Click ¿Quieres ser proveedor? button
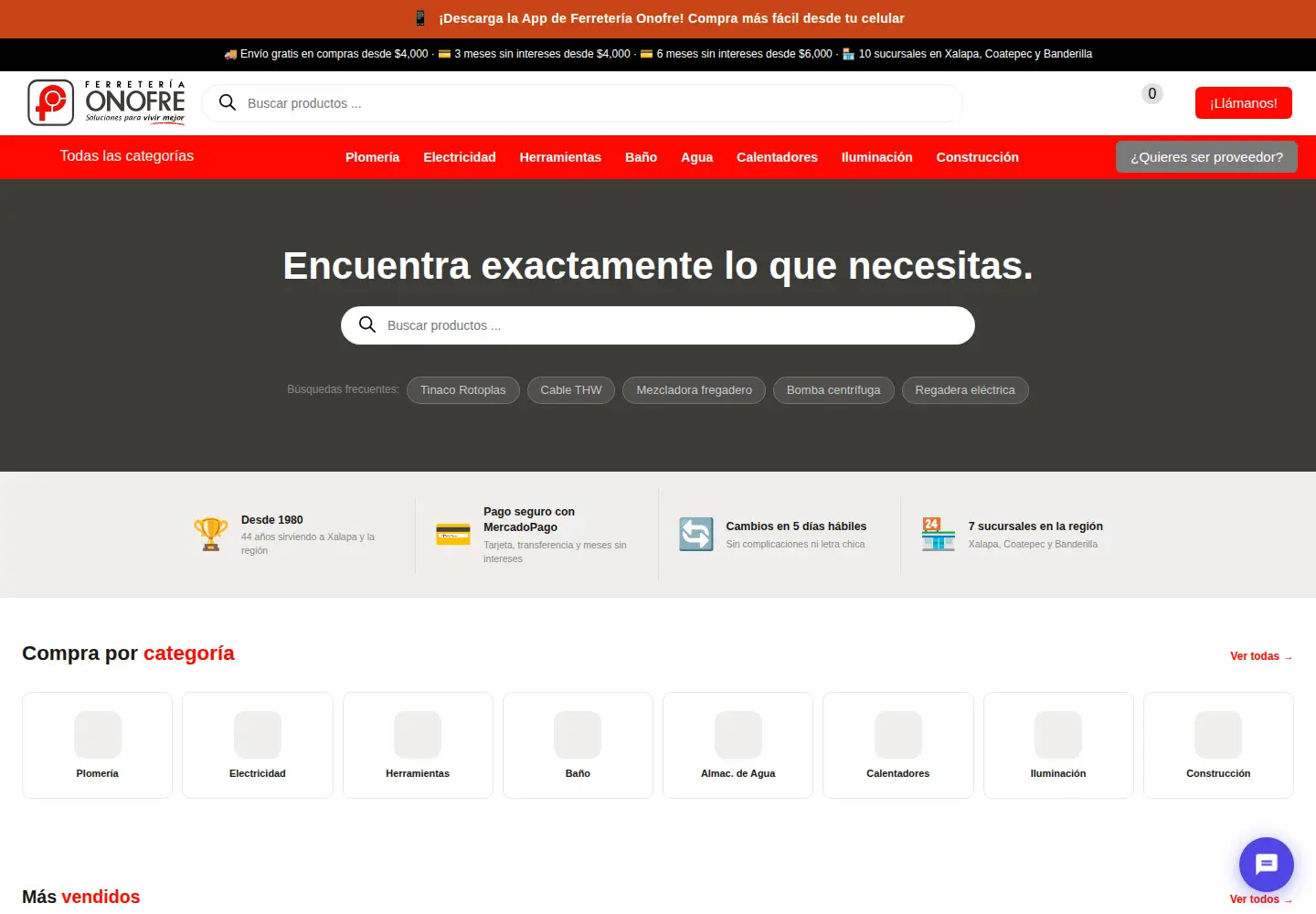Viewport: 1316px width, 914px height. click(1206, 157)
